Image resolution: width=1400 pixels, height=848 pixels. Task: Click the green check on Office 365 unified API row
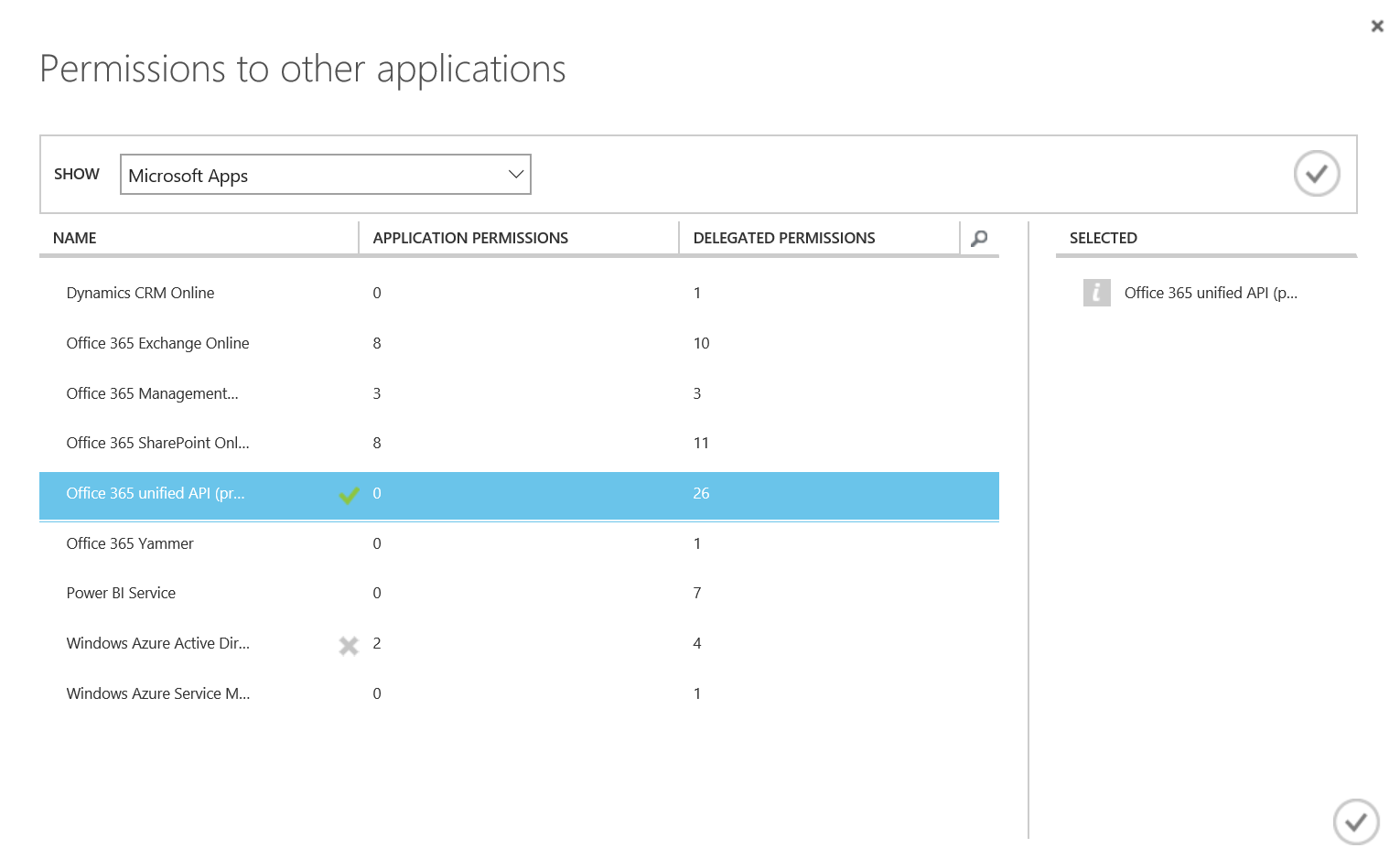click(349, 496)
